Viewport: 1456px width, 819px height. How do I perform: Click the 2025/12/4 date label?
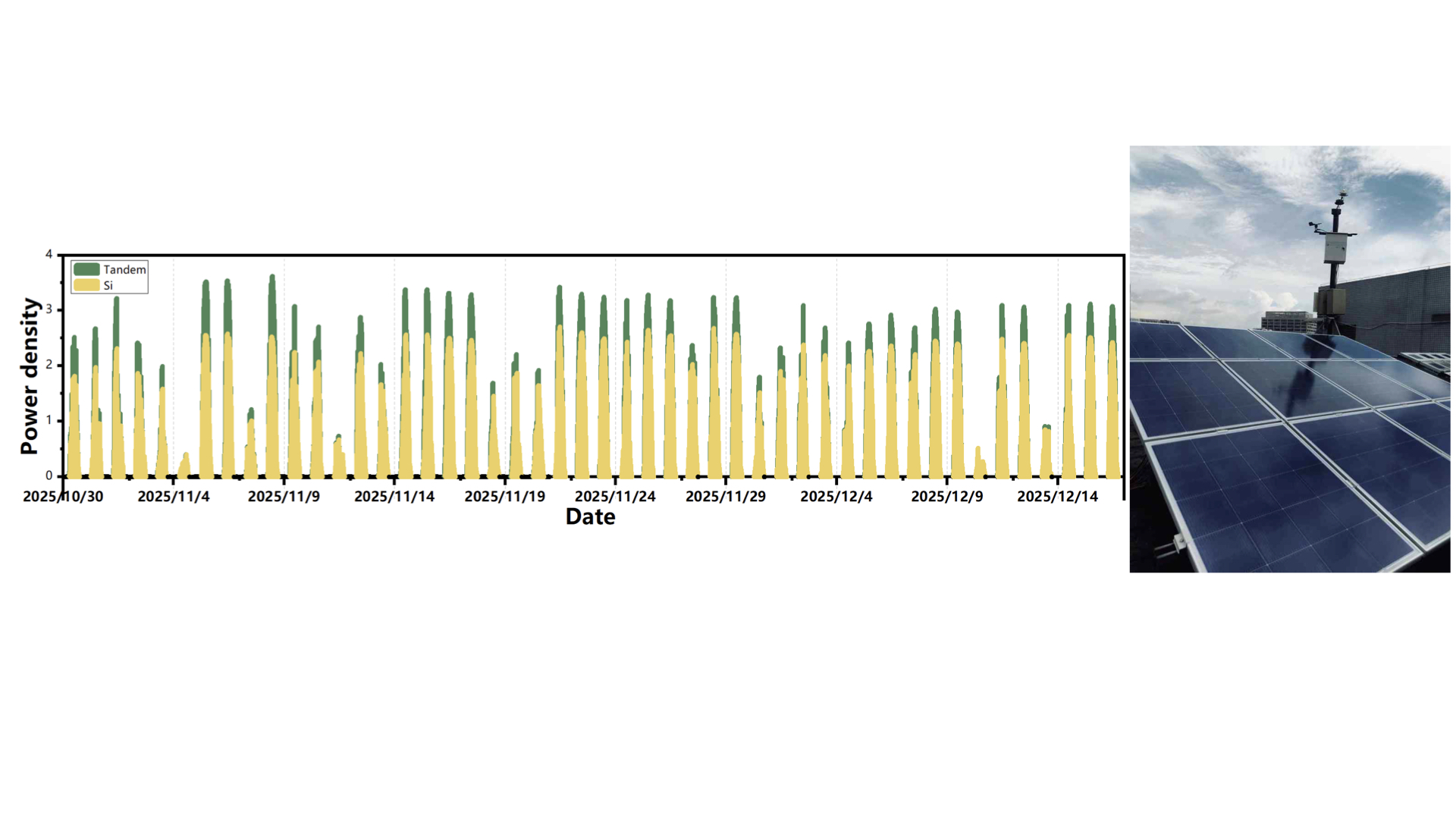coord(836,497)
